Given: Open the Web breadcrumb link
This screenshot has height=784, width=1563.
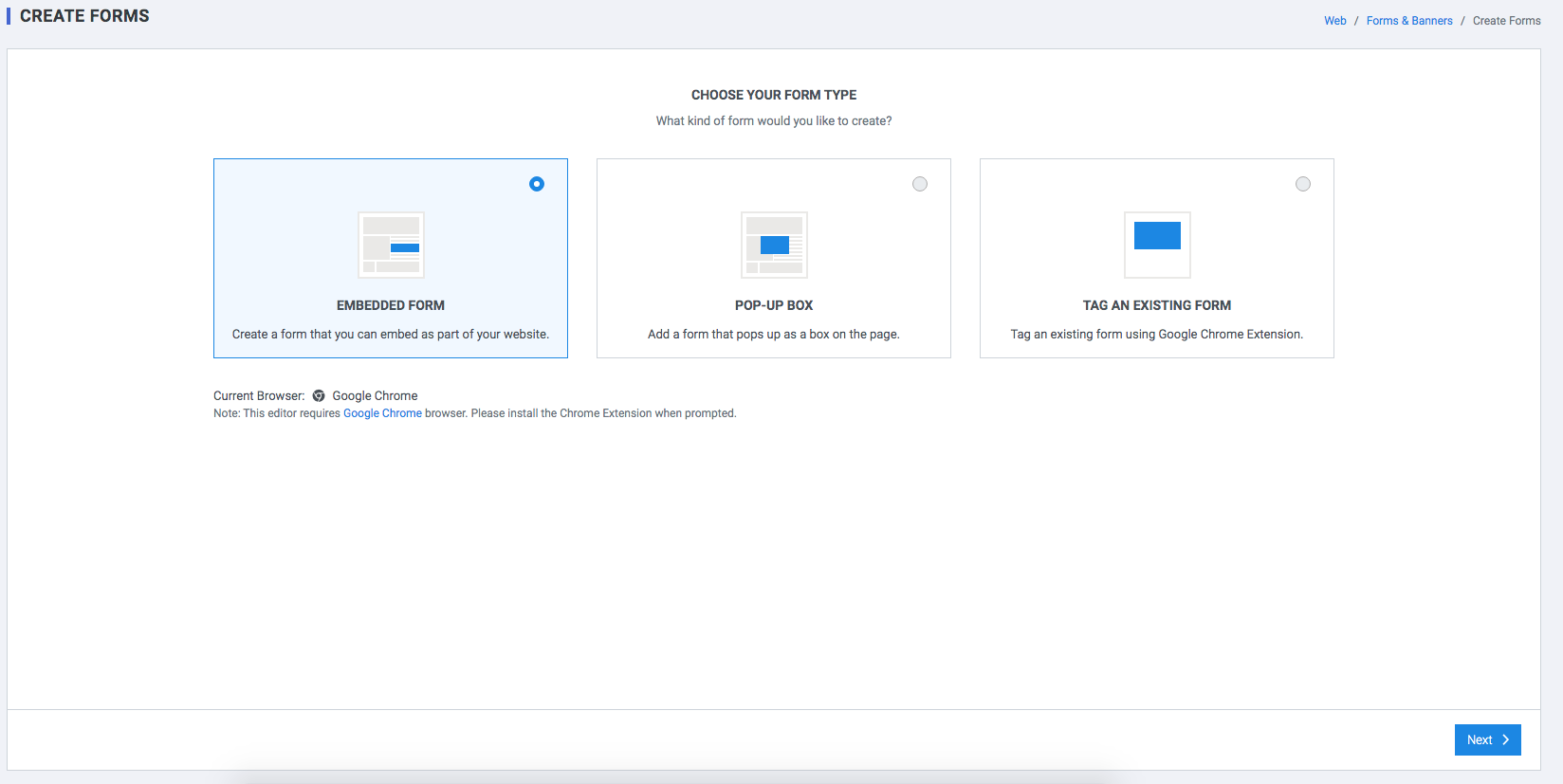Looking at the screenshot, I should (x=1335, y=21).
